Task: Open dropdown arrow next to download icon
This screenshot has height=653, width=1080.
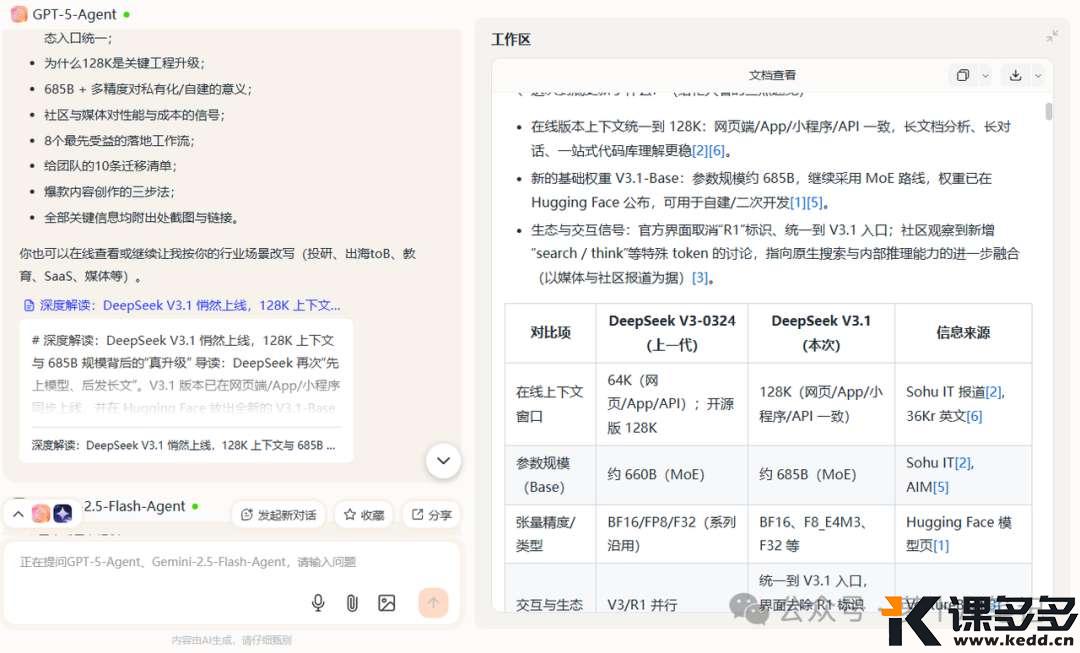Action: coord(1038,76)
